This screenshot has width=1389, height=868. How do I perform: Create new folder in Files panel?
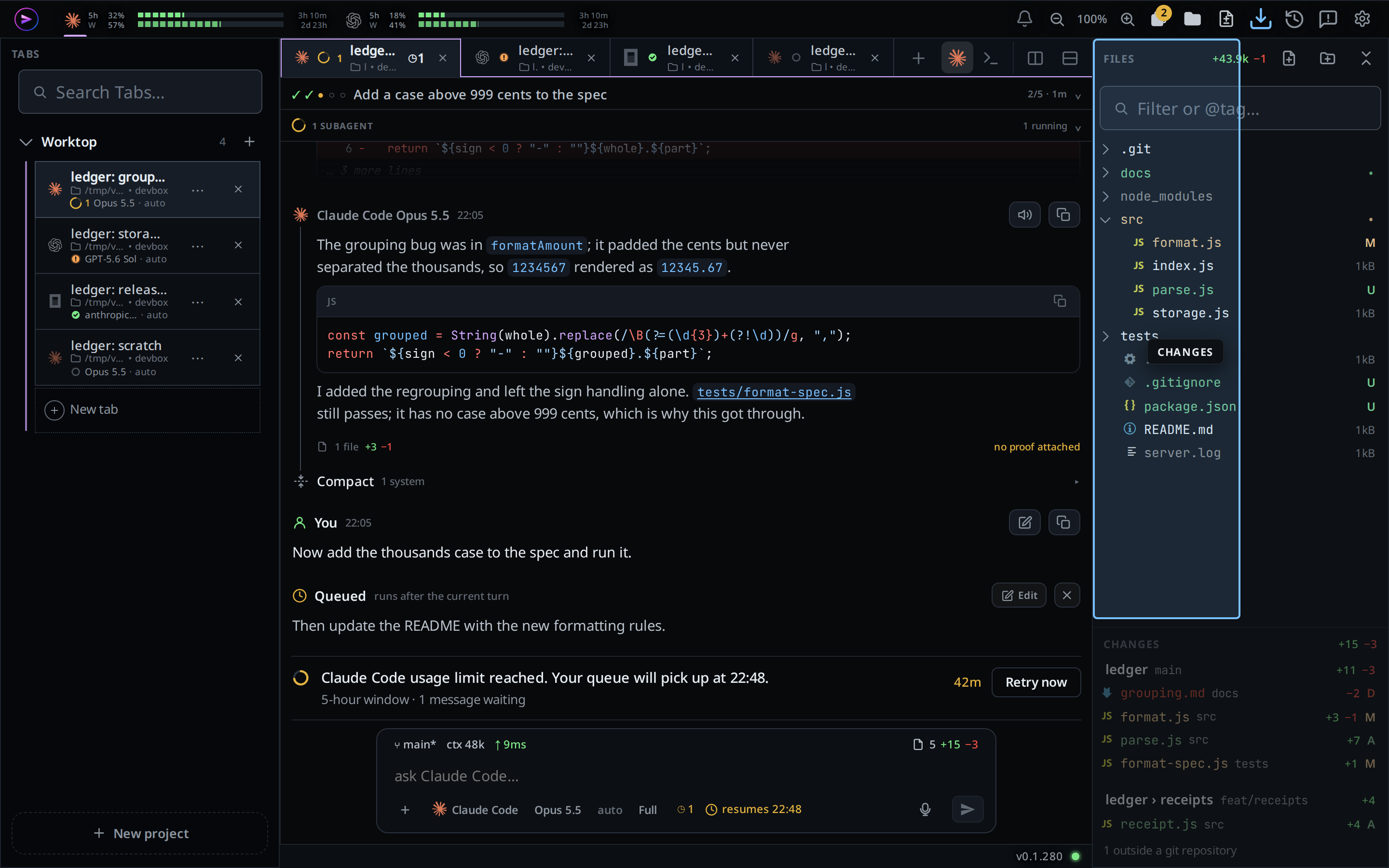[1328, 58]
